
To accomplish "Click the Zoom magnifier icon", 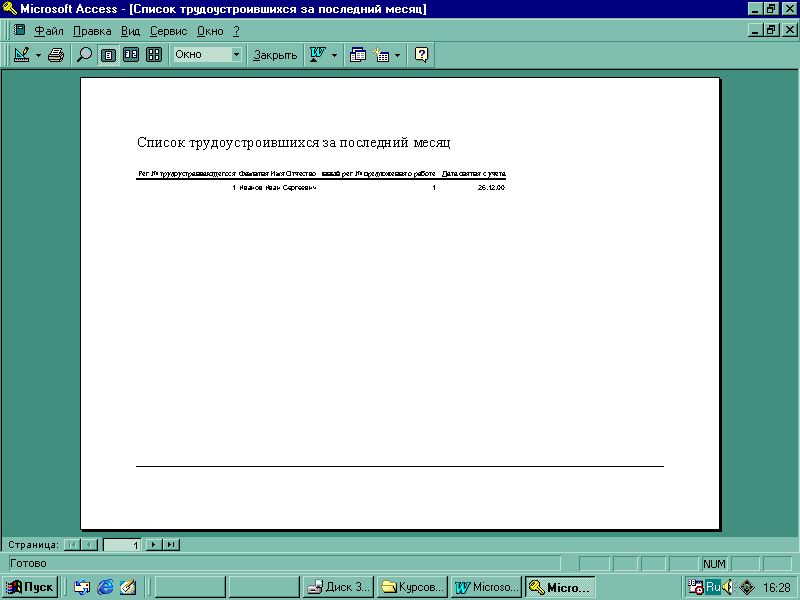I will (85, 55).
